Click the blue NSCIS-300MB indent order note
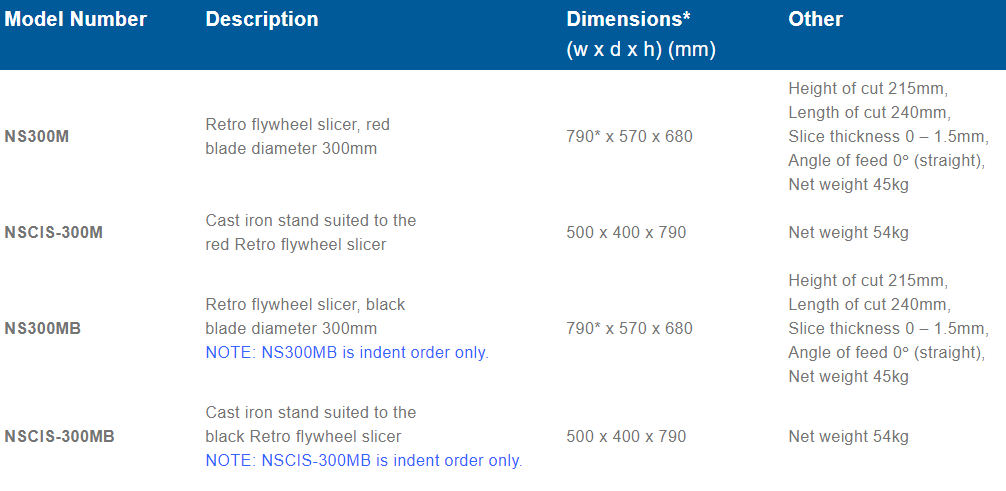Image resolution: width=1006 pixels, height=491 pixels. (364, 461)
